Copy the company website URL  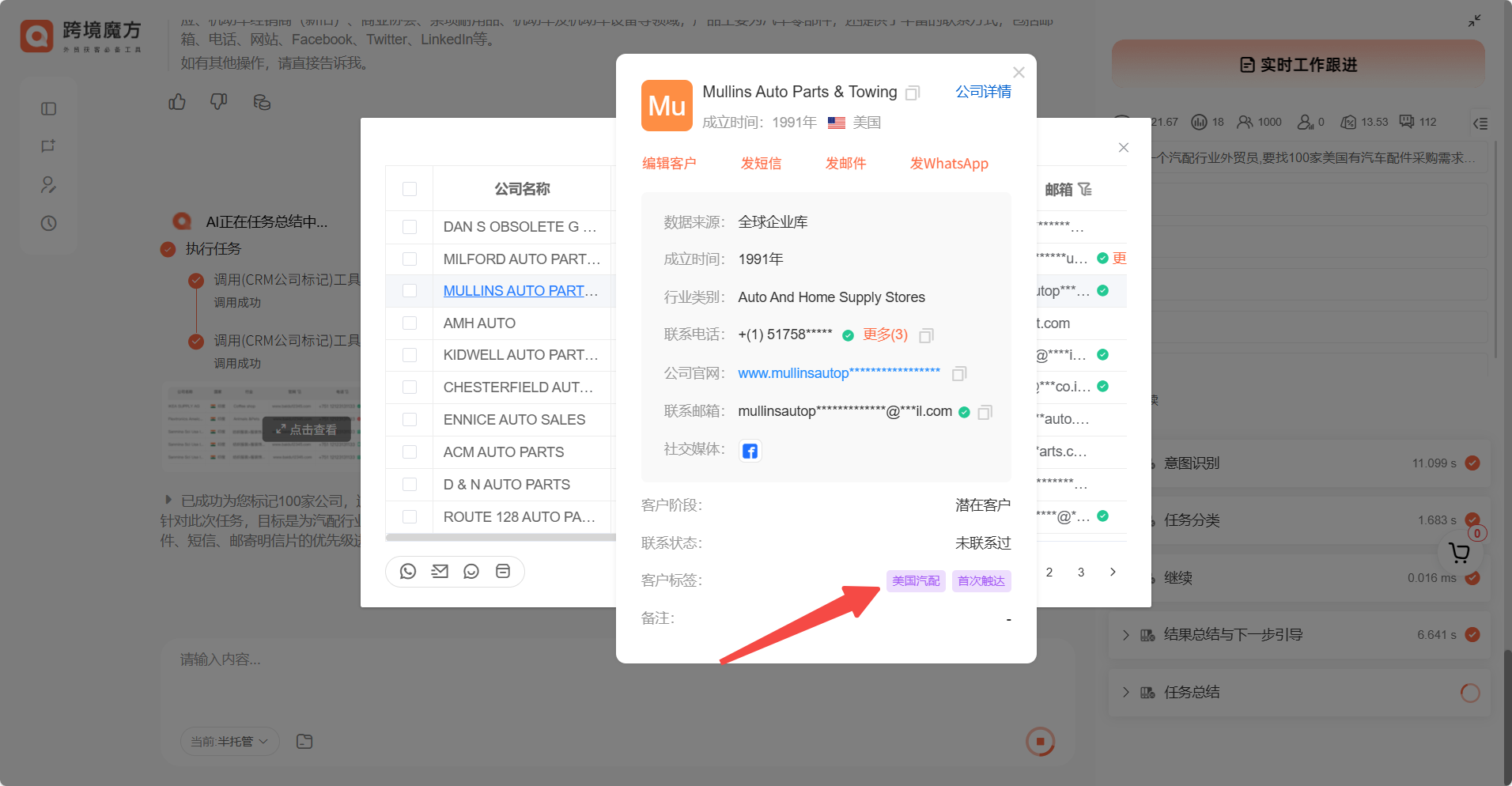pyautogui.click(x=959, y=373)
